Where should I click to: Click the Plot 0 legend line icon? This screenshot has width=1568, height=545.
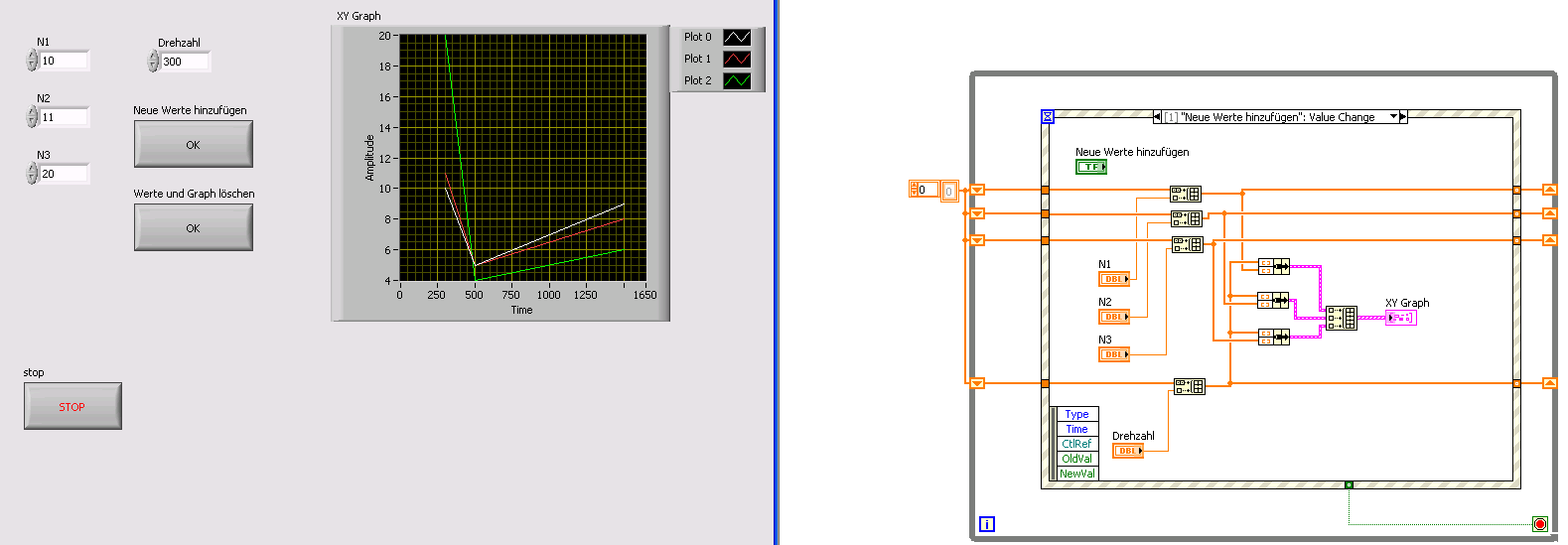[x=737, y=38]
